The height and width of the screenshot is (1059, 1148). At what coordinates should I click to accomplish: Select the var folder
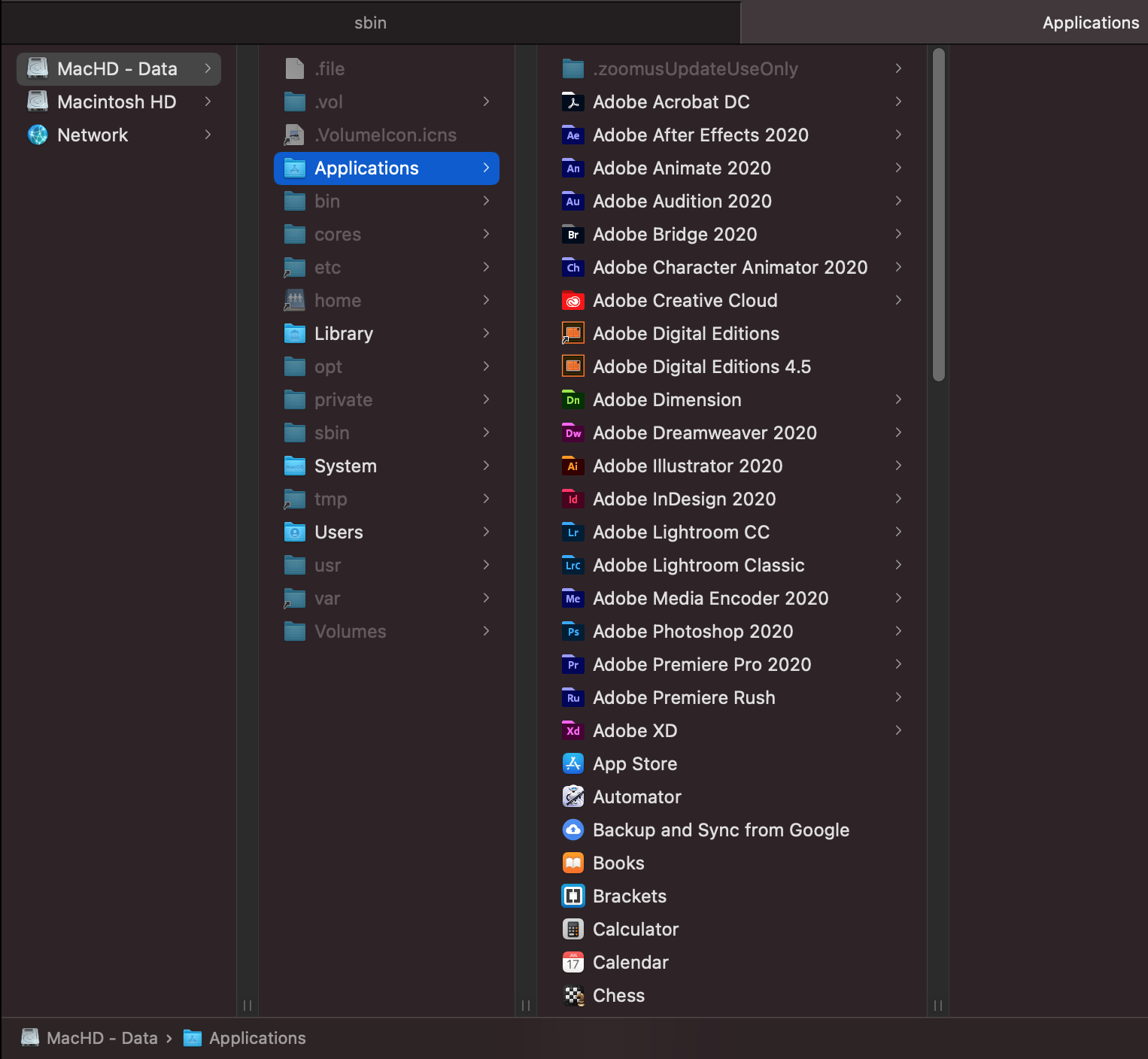click(387, 598)
